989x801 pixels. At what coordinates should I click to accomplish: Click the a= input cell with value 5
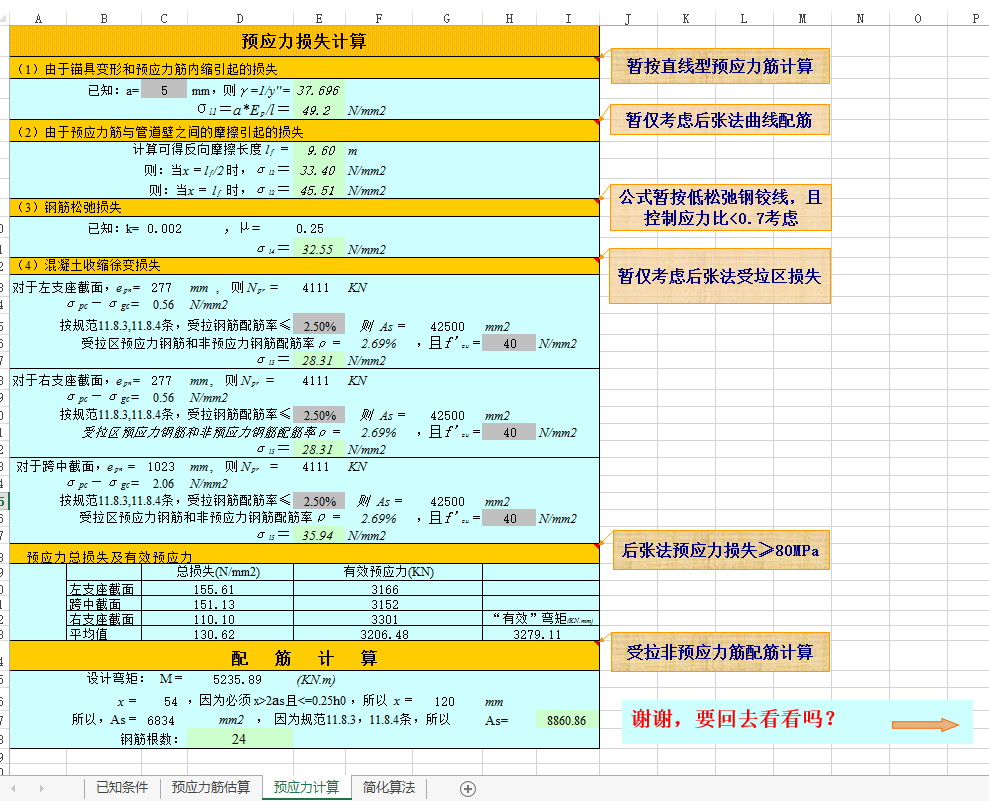pos(164,90)
